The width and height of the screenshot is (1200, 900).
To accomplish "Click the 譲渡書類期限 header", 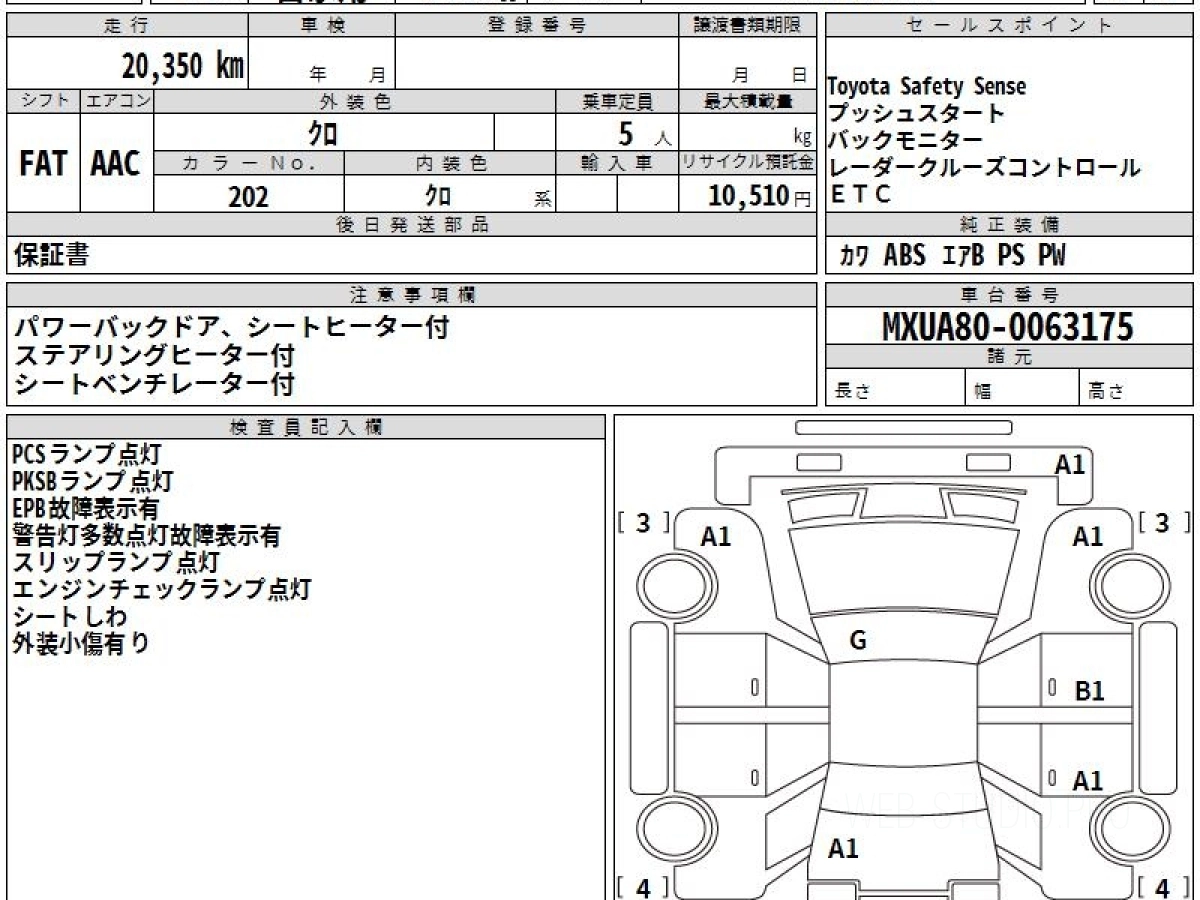I will pos(747,26).
